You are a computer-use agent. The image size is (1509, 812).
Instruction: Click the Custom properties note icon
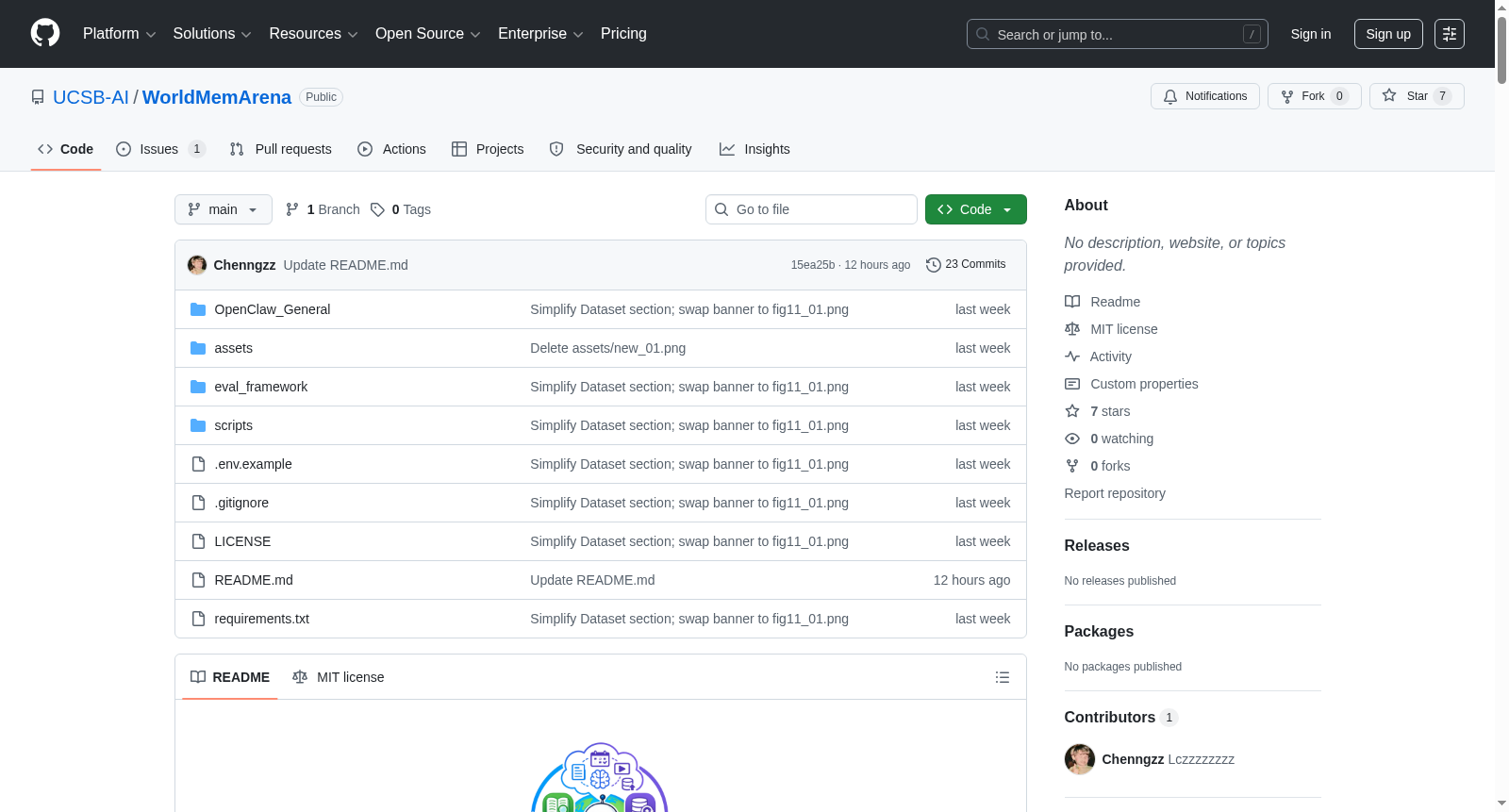[x=1072, y=384]
